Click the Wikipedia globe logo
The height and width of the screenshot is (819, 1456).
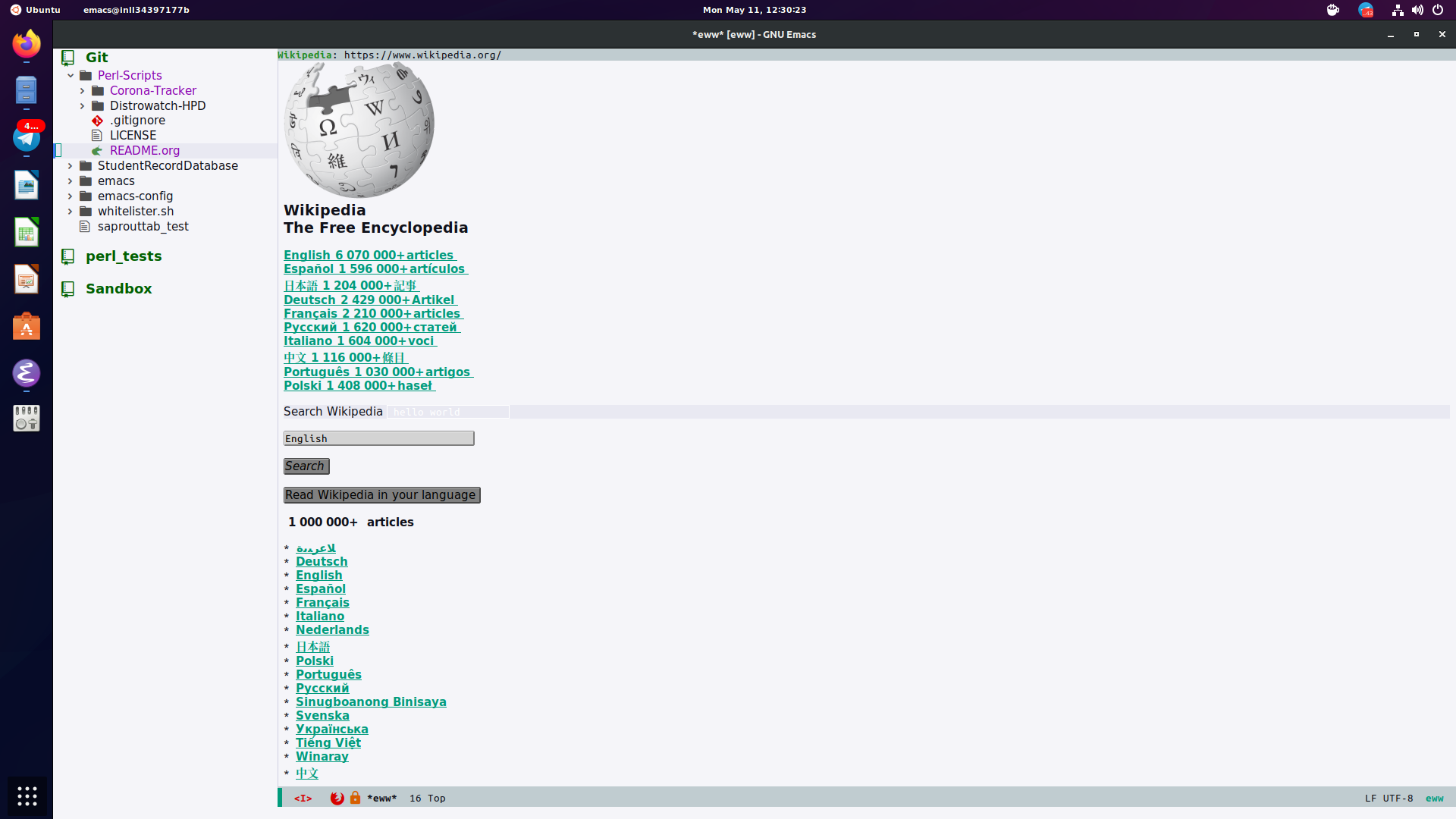(x=359, y=129)
